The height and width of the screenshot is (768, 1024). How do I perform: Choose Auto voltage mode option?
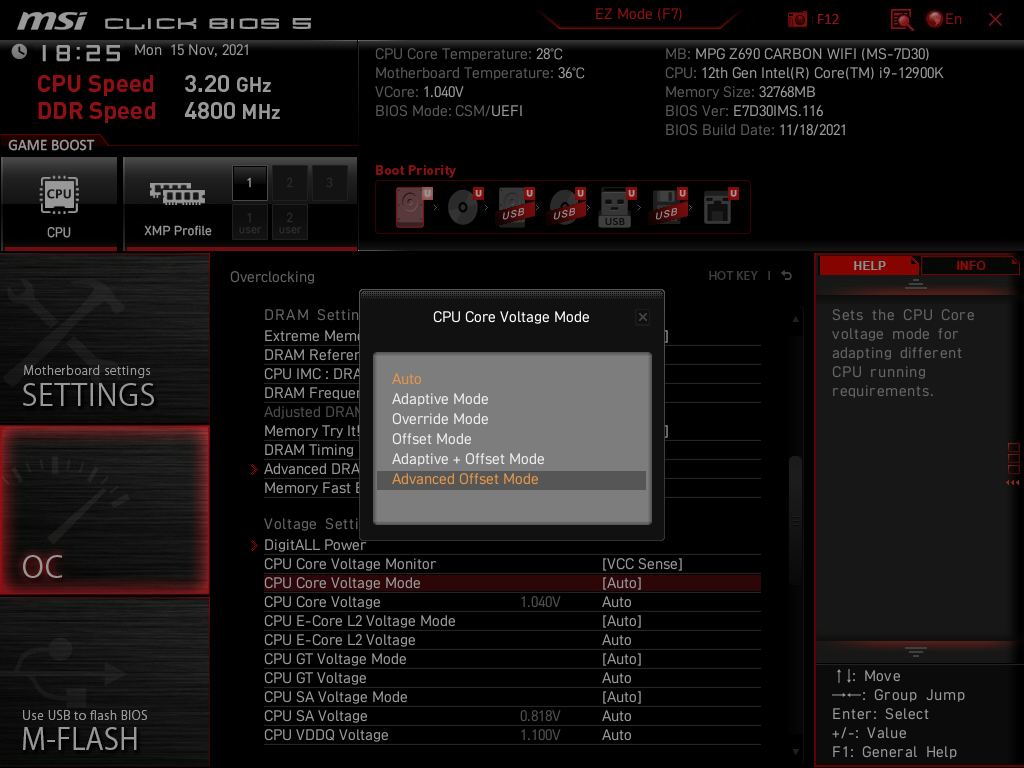point(511,379)
